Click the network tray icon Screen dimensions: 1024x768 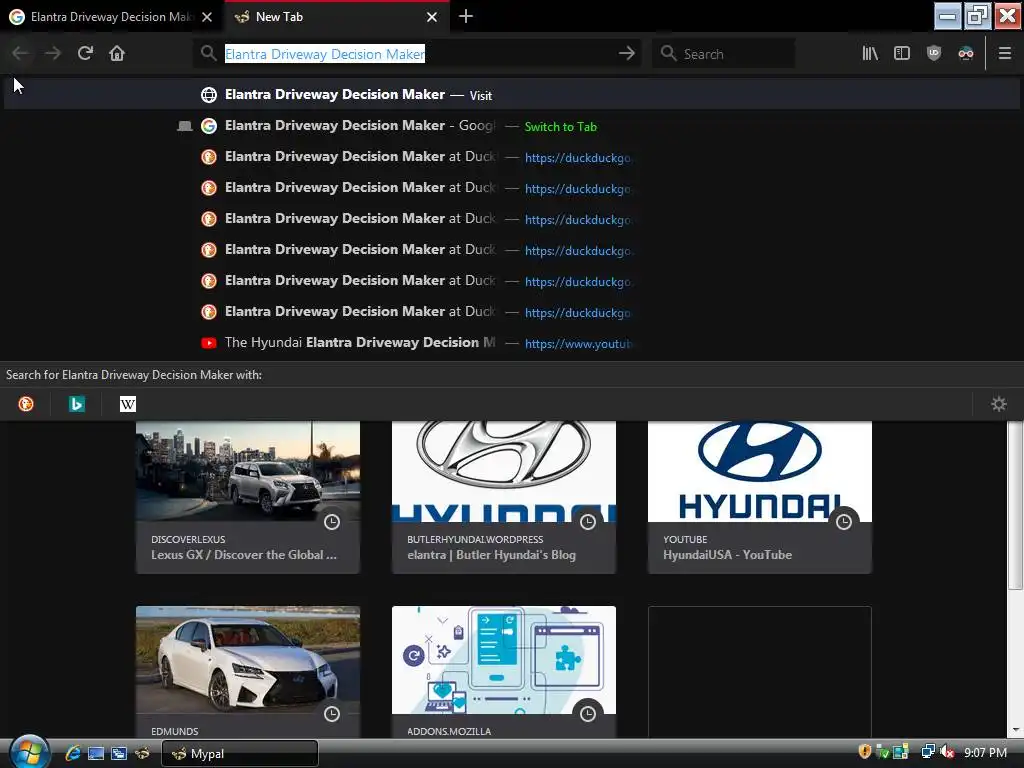(927, 752)
